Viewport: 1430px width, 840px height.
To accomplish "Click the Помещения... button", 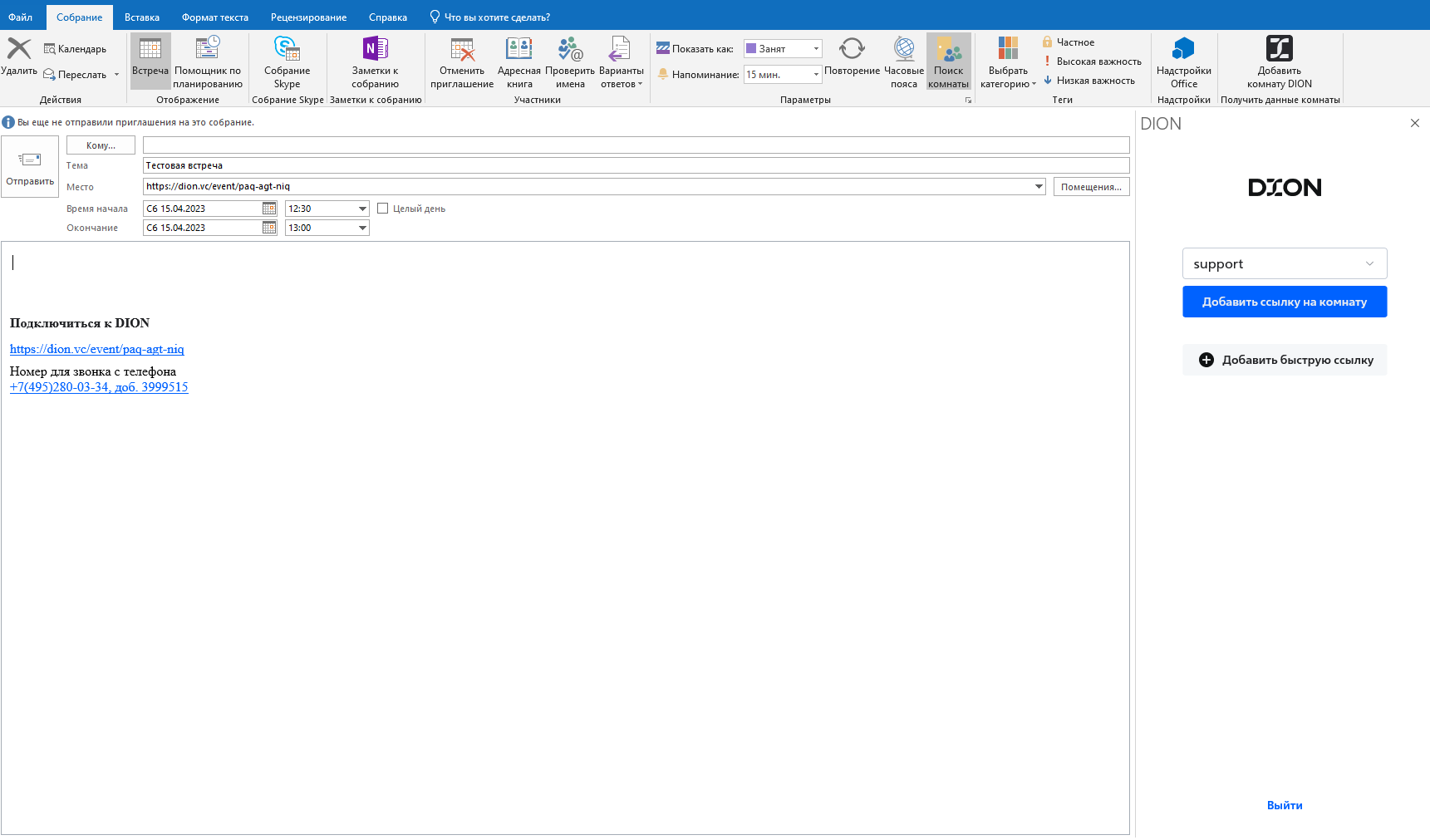I will [1091, 187].
